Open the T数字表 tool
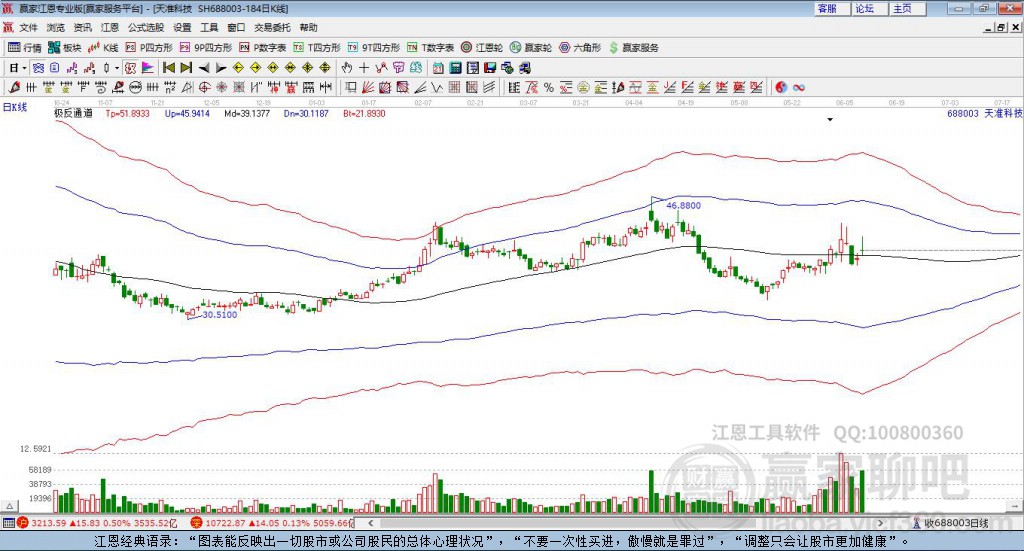Viewport: 1024px width, 551px height. click(x=430, y=48)
